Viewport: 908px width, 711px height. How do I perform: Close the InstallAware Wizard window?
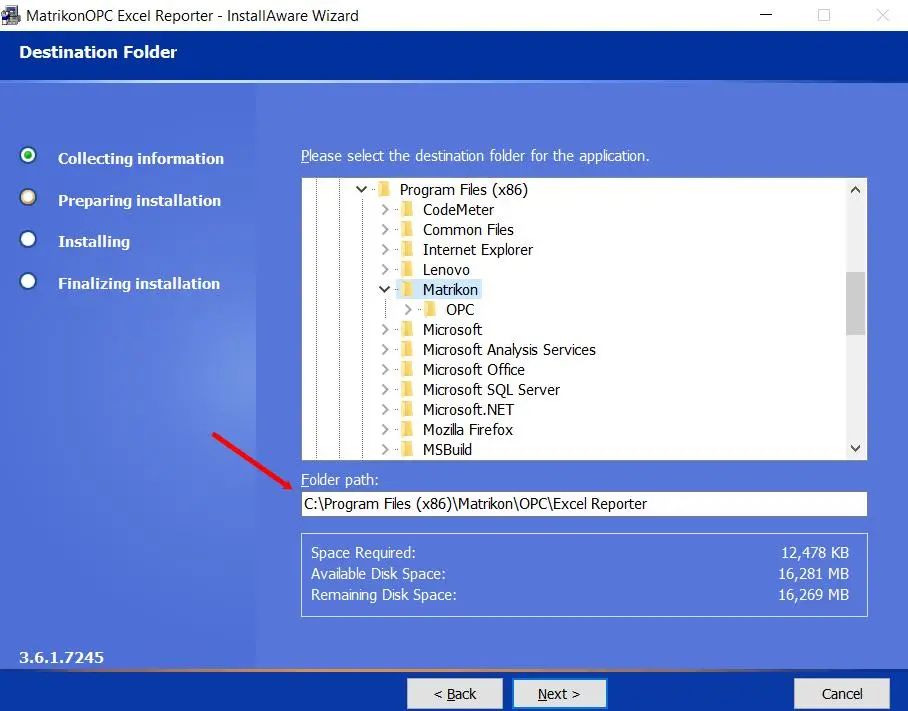(883, 15)
